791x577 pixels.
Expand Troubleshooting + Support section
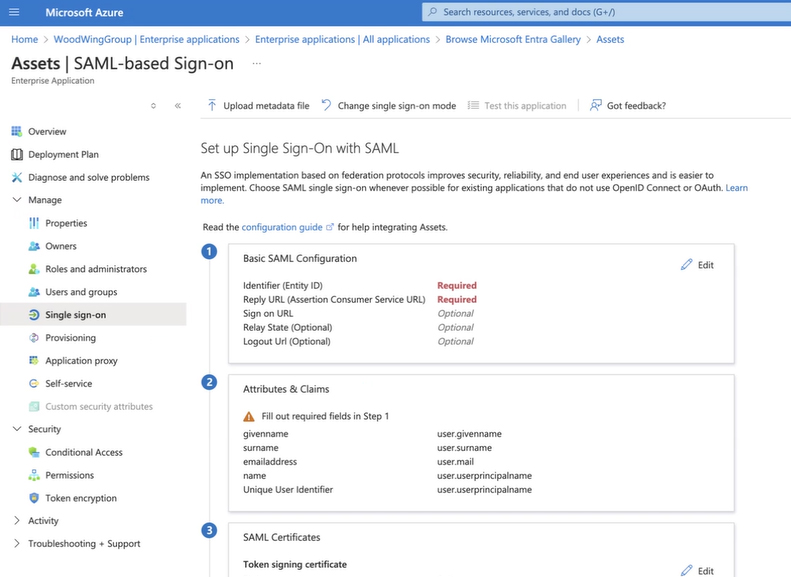tap(17, 543)
